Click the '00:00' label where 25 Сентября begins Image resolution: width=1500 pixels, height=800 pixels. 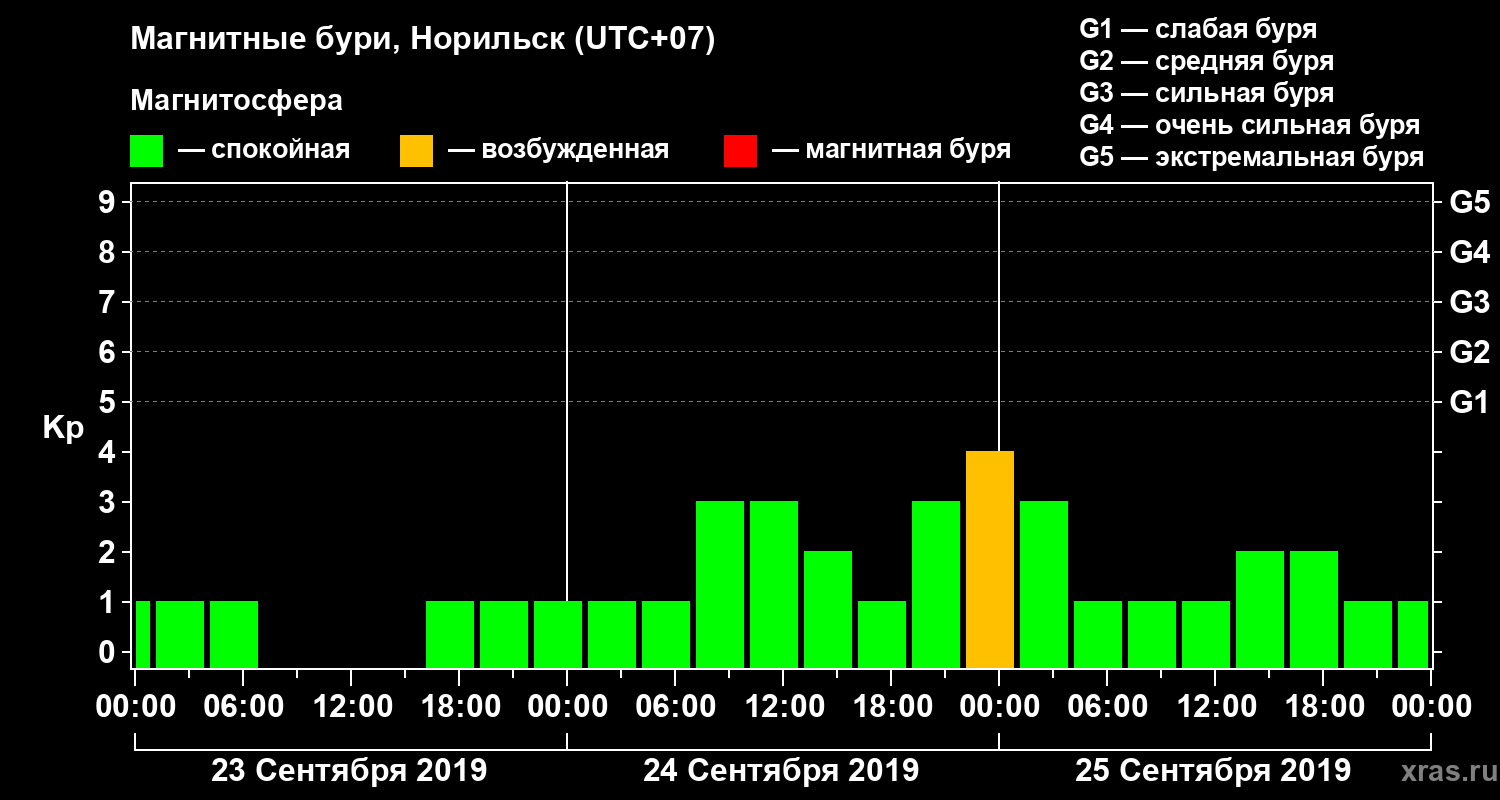click(998, 707)
